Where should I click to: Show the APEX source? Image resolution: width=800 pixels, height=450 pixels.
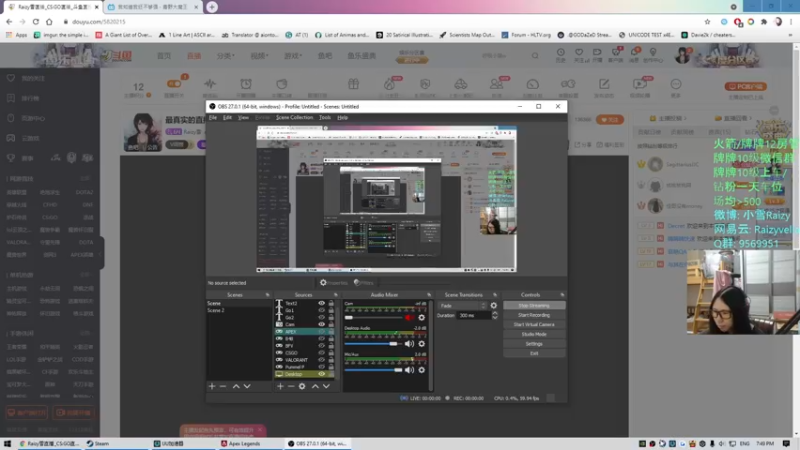[x=321, y=332]
